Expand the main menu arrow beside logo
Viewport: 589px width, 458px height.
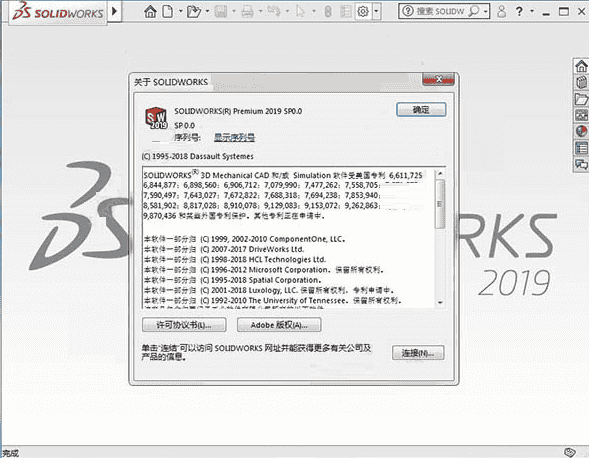(x=115, y=11)
